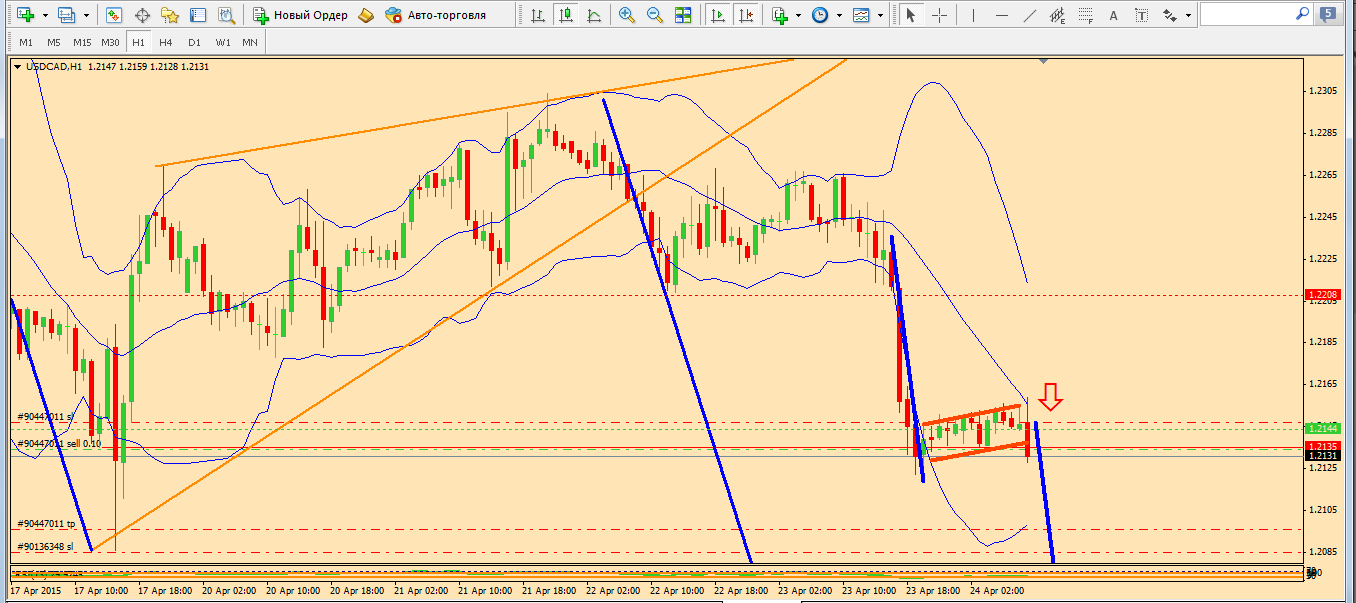The width and height of the screenshot is (1356, 603).
Task: Switch to M5 timeframe
Action: pyautogui.click(x=54, y=42)
